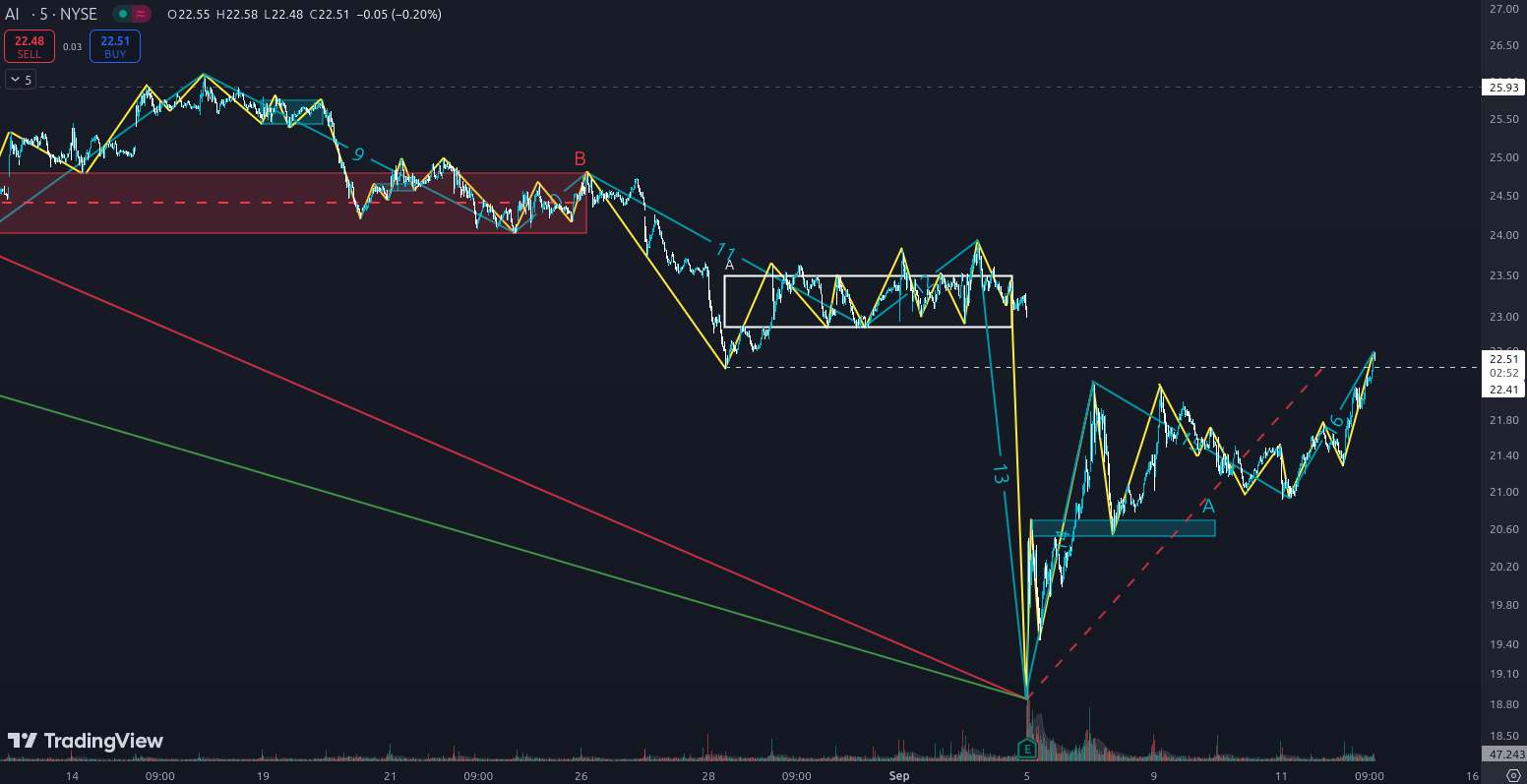Viewport: 1527px width, 784px height.
Task: Select the red wave label 'B'
Action: pos(580,159)
